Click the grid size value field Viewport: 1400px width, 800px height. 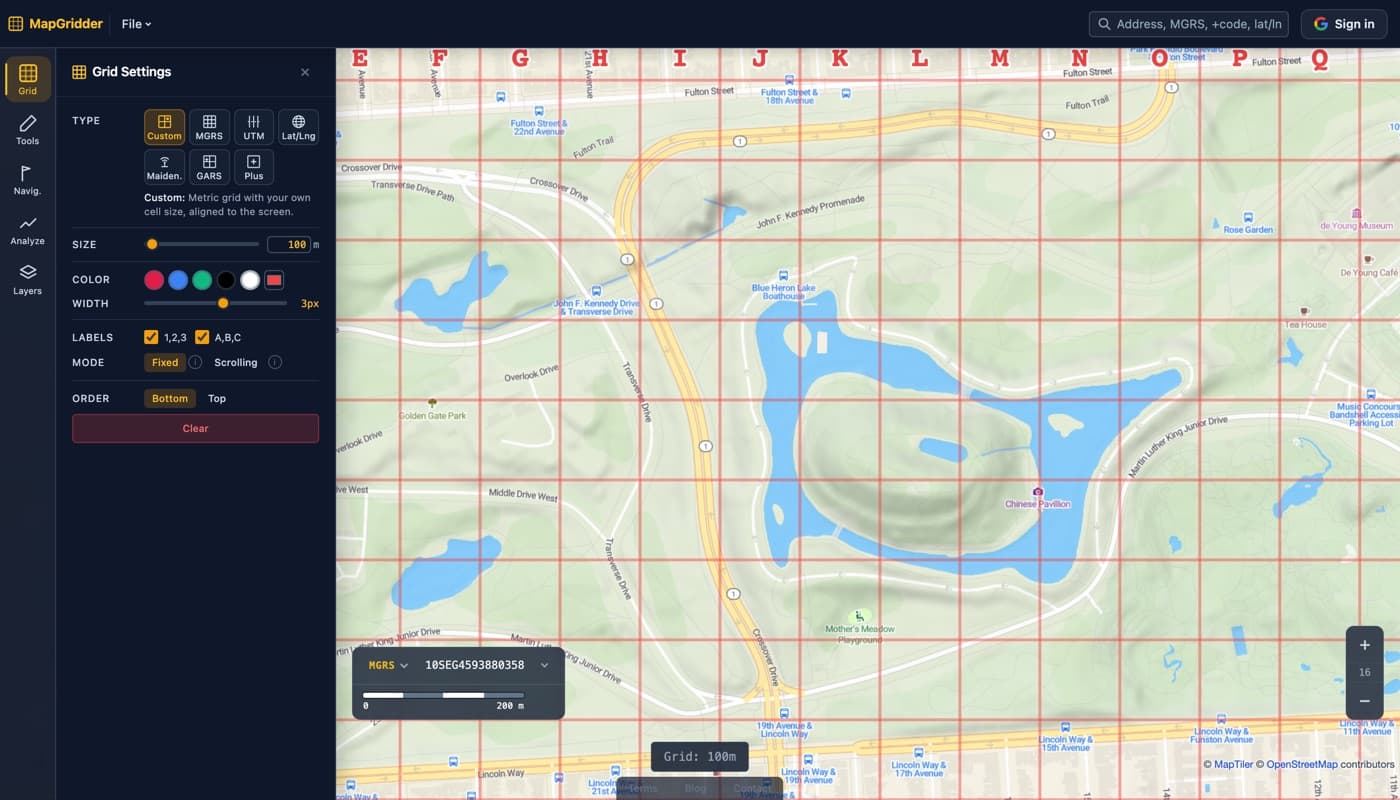(289, 244)
